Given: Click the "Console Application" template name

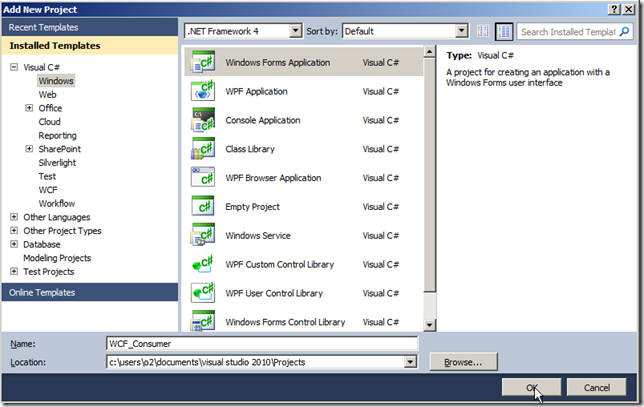Looking at the screenshot, I should point(263,120).
